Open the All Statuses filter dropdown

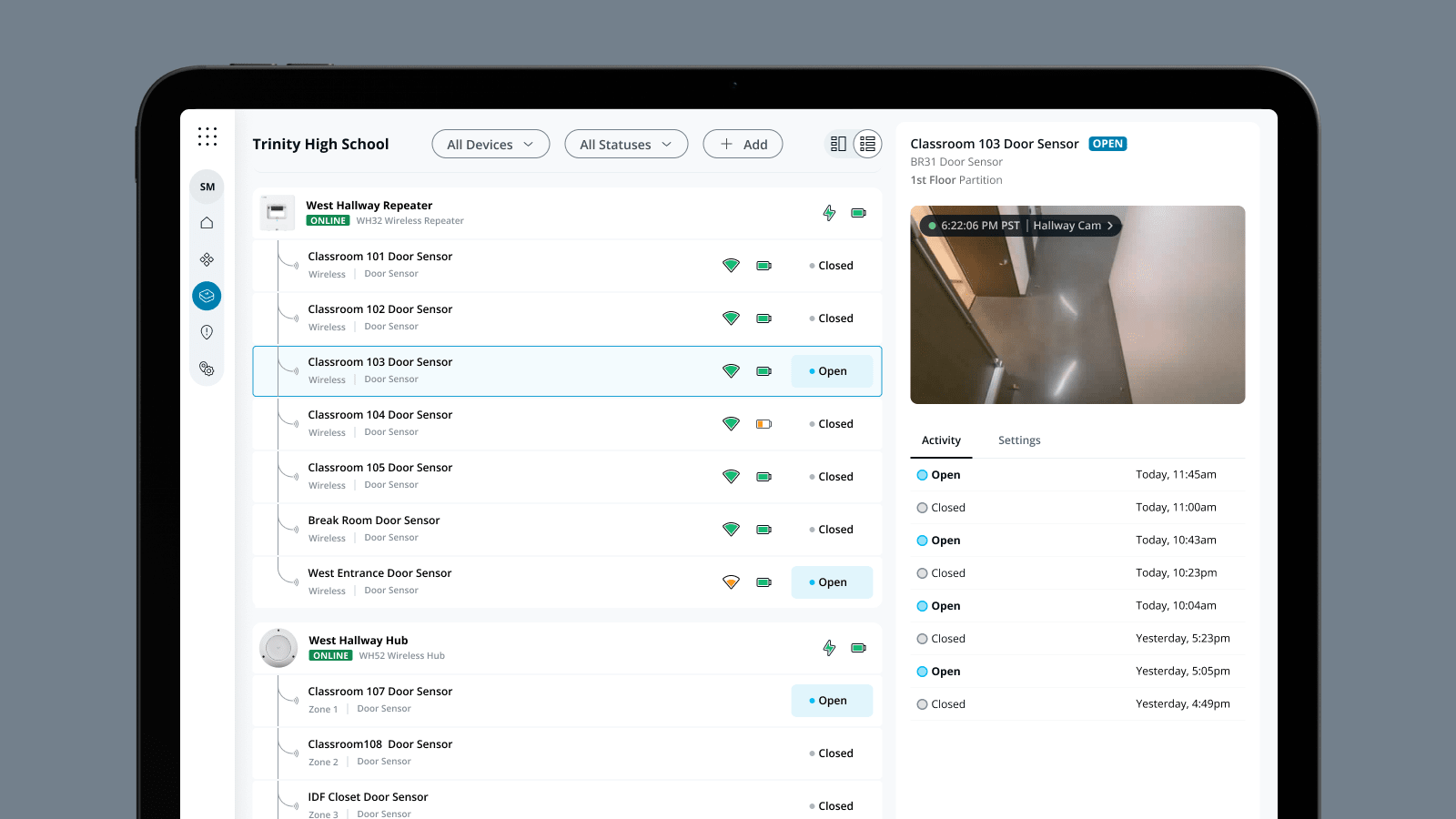click(x=626, y=144)
